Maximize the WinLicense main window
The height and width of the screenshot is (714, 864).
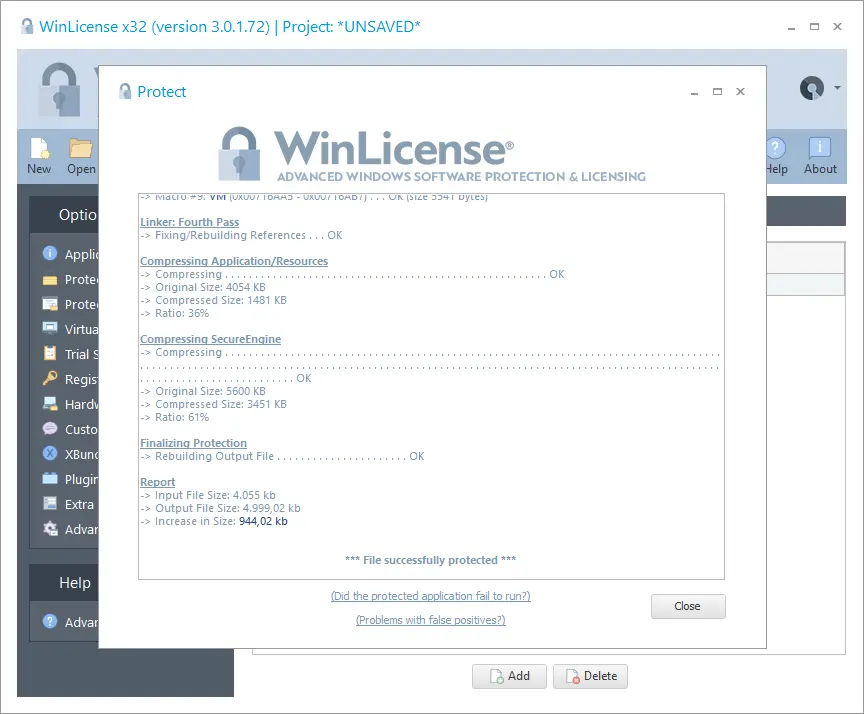tap(814, 26)
